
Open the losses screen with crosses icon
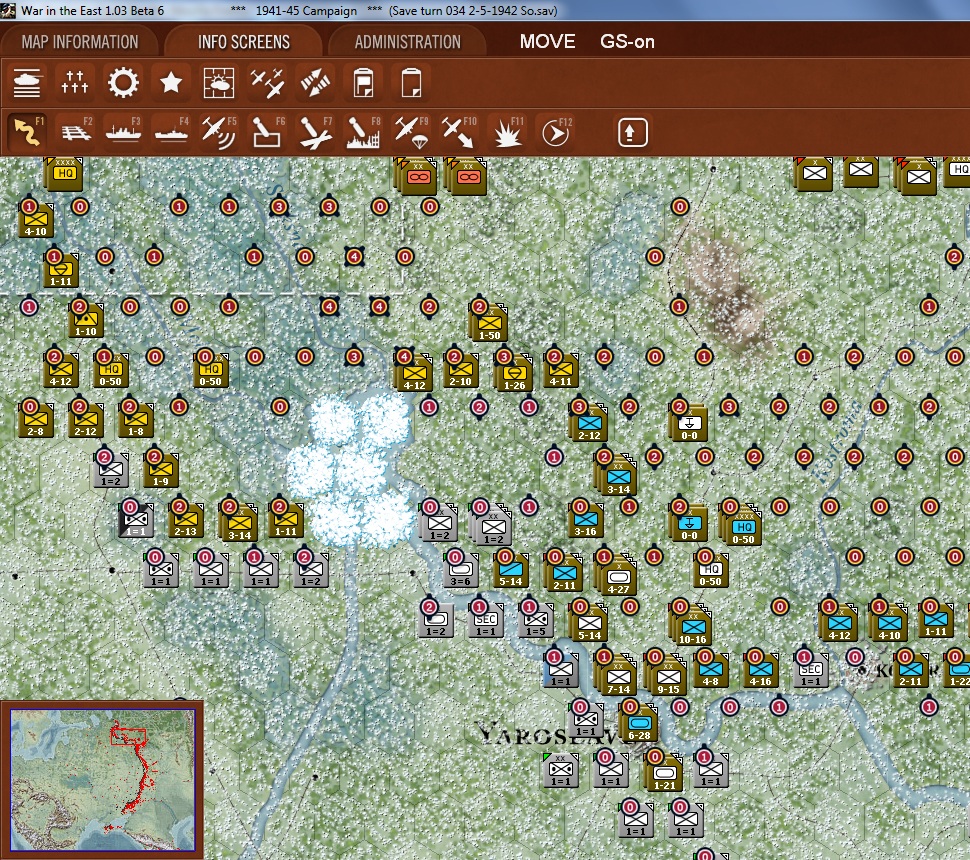click(75, 83)
